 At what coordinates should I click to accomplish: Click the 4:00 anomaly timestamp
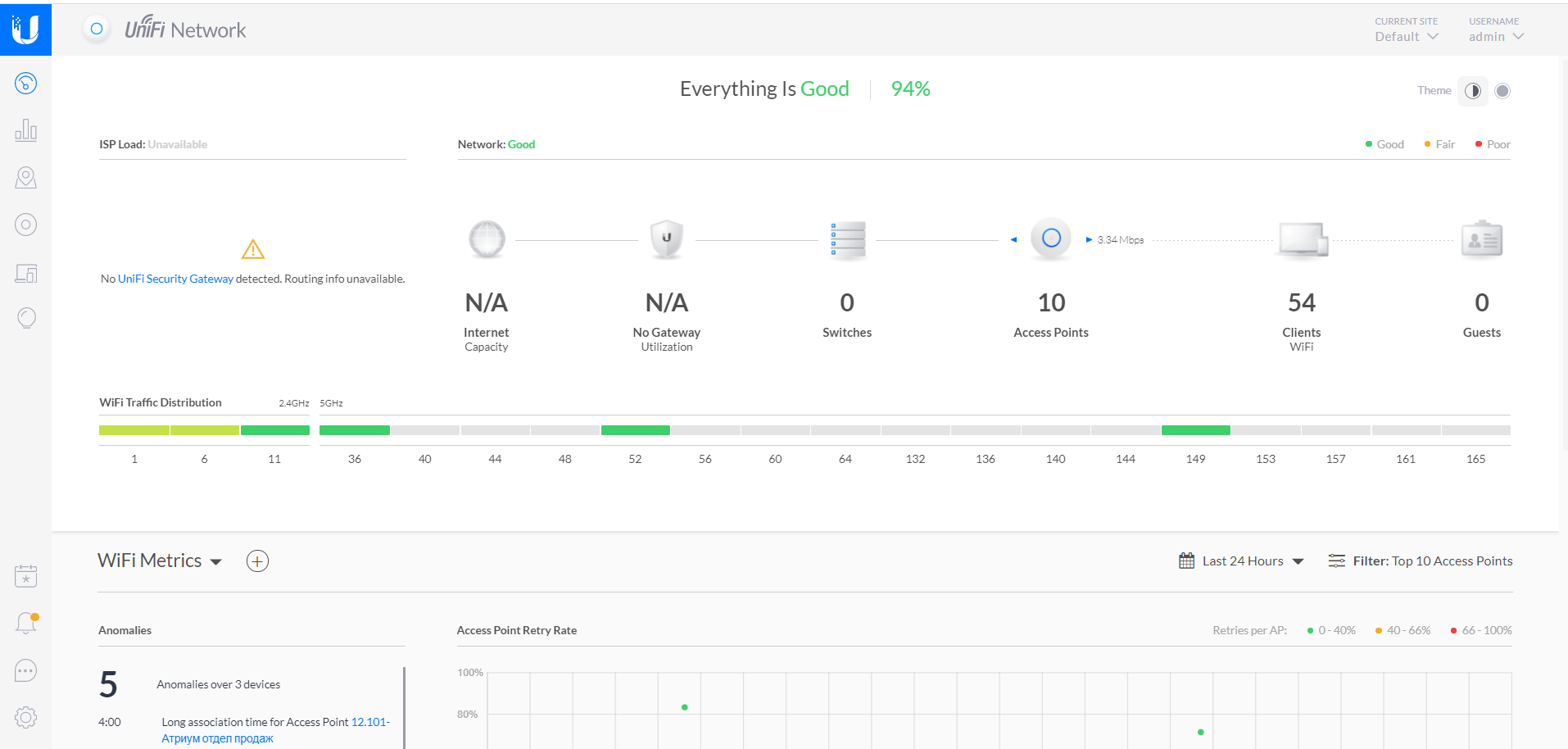(x=110, y=722)
